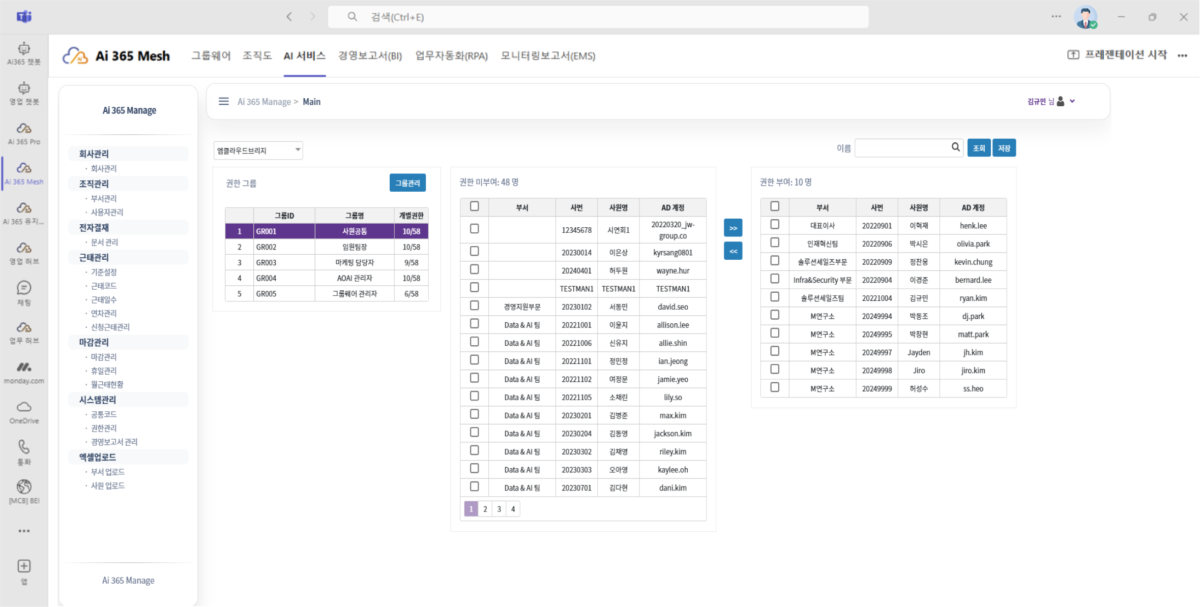Open 사원 업로드 under 엑셀업로드

[x=108, y=485]
